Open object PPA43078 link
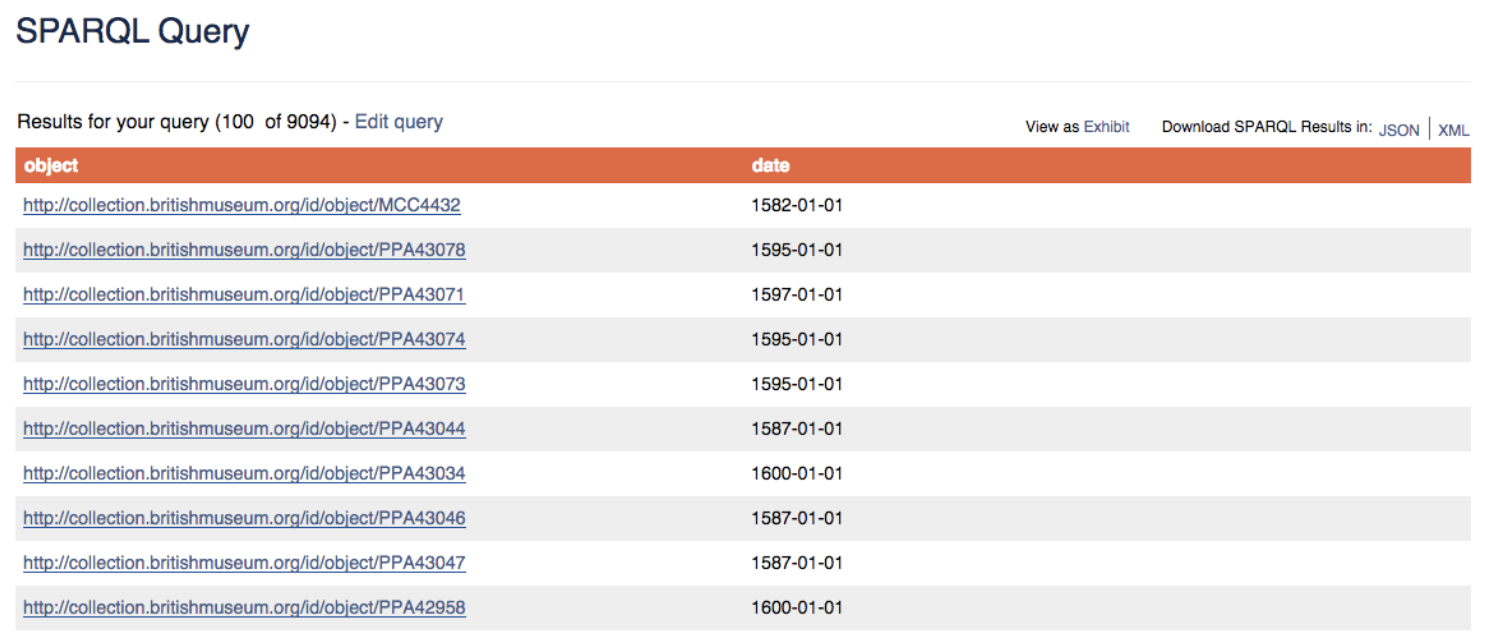Screen dimensions: 1500x642 pyautogui.click(x=244, y=250)
